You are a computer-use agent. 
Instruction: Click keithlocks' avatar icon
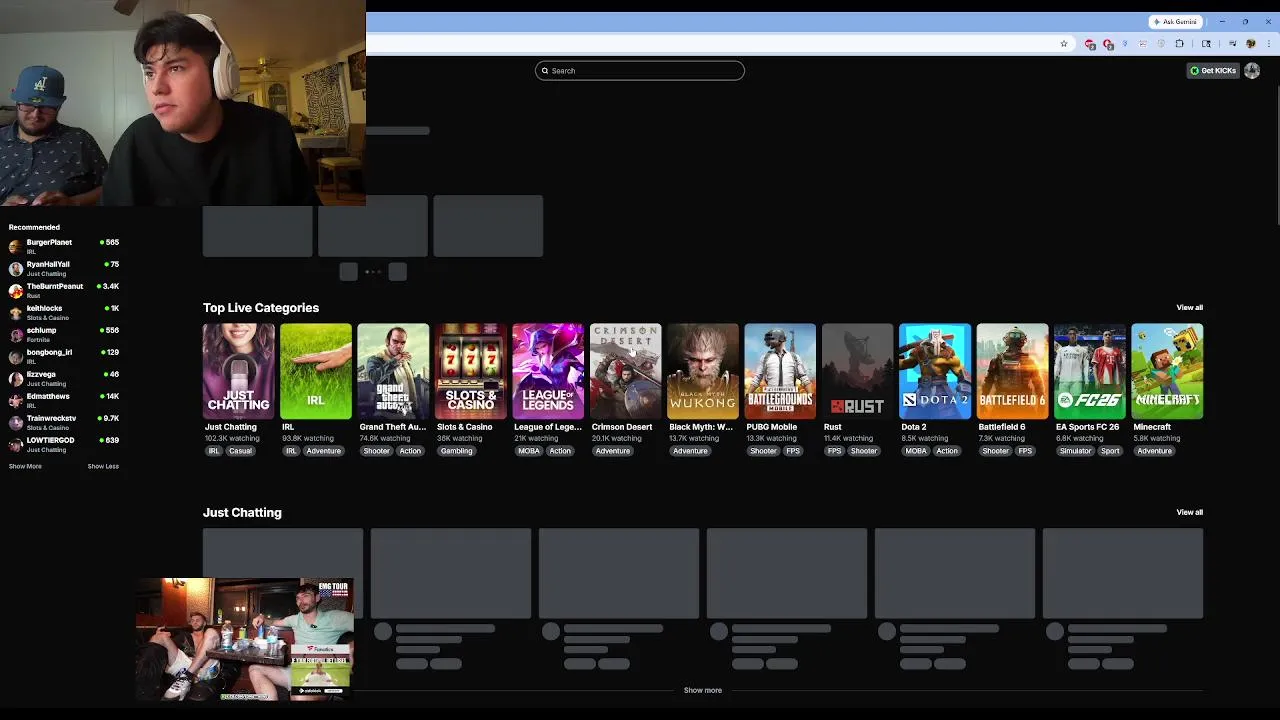(16, 312)
